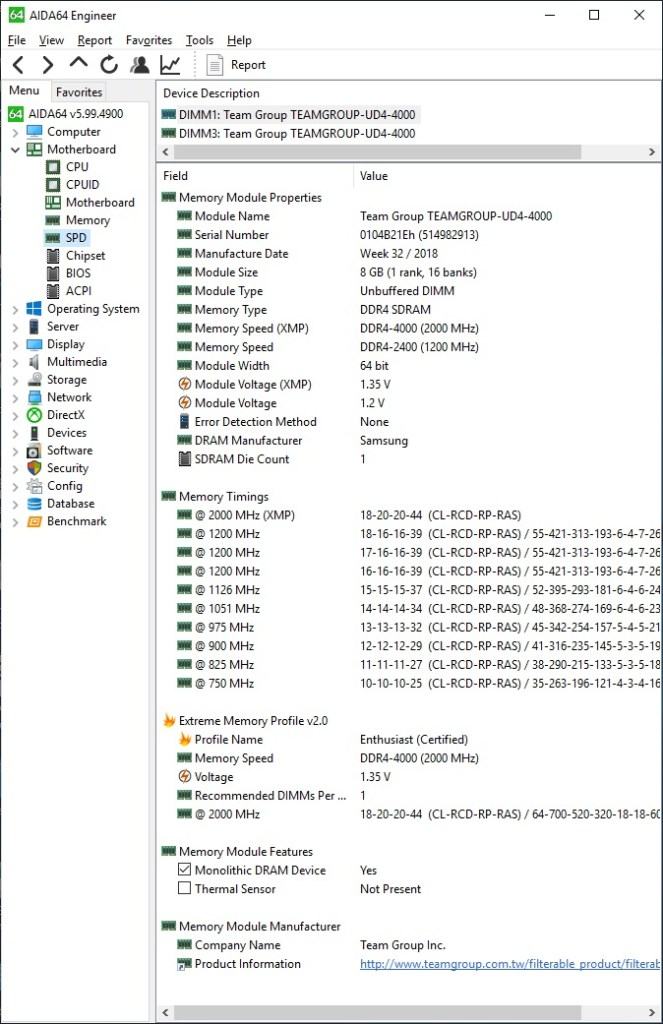663x1024 pixels.
Task: Select the CPUID chip icon
Action: pos(53,185)
